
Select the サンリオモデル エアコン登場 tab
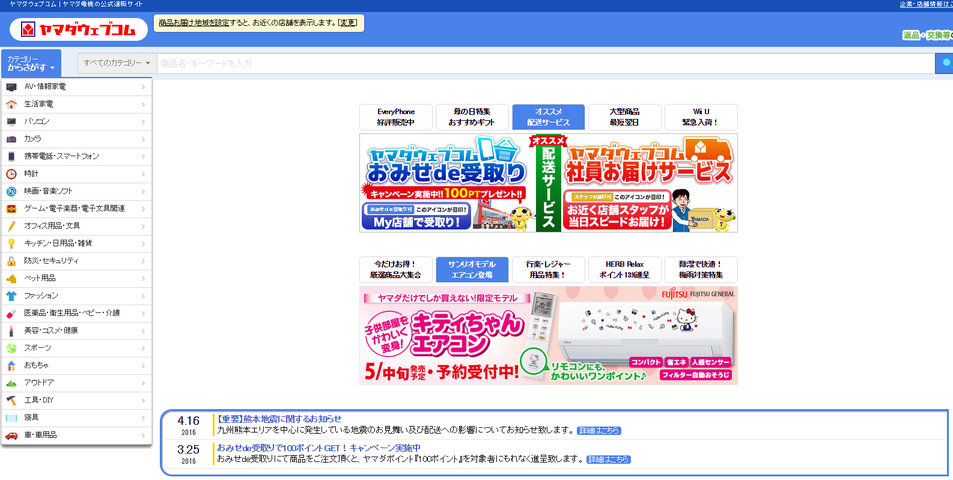pyautogui.click(x=472, y=269)
